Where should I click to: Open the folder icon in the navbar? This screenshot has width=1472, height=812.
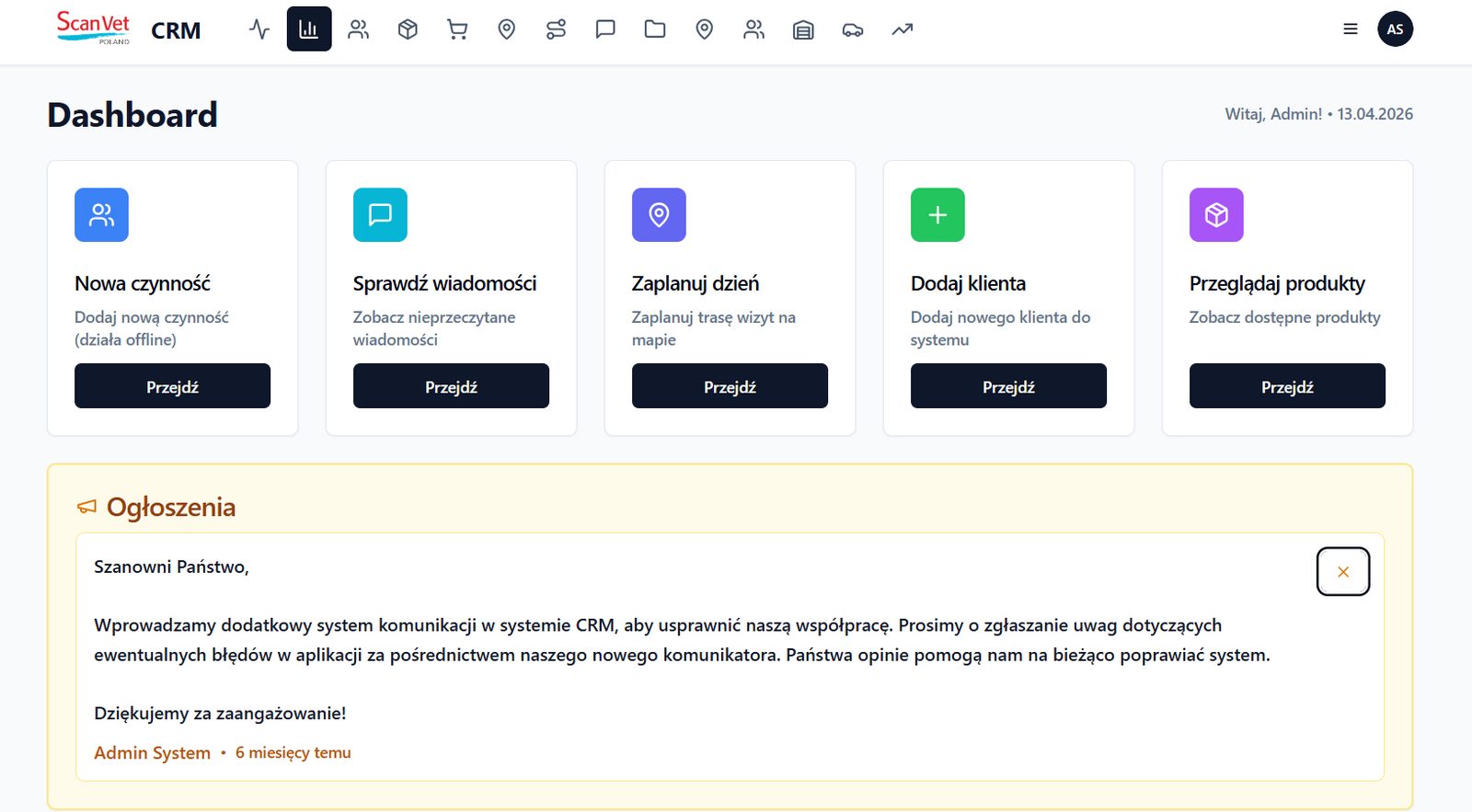click(x=655, y=29)
